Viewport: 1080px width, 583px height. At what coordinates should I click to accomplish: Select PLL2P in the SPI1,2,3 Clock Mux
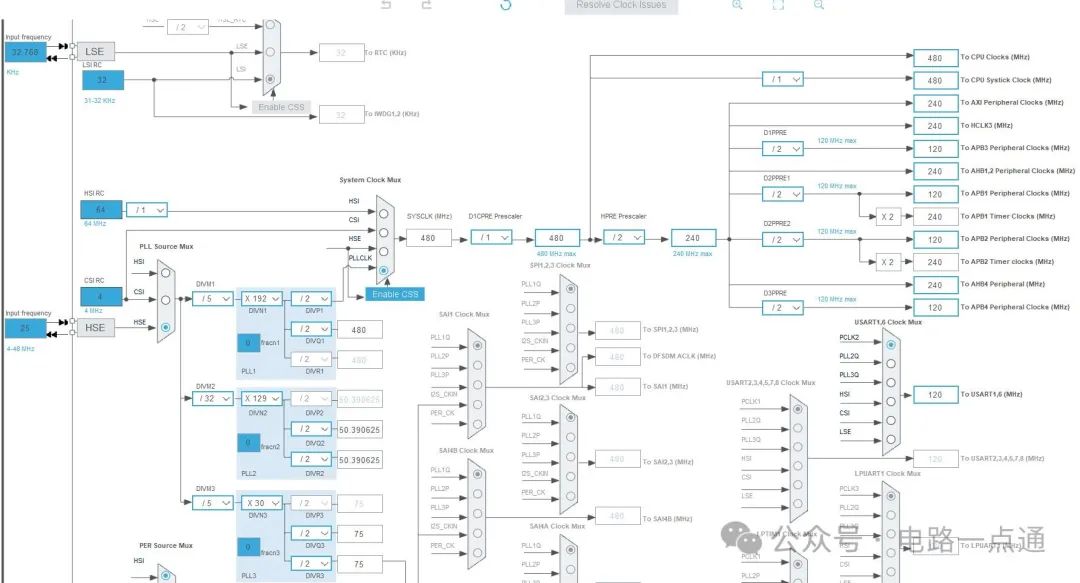click(570, 308)
